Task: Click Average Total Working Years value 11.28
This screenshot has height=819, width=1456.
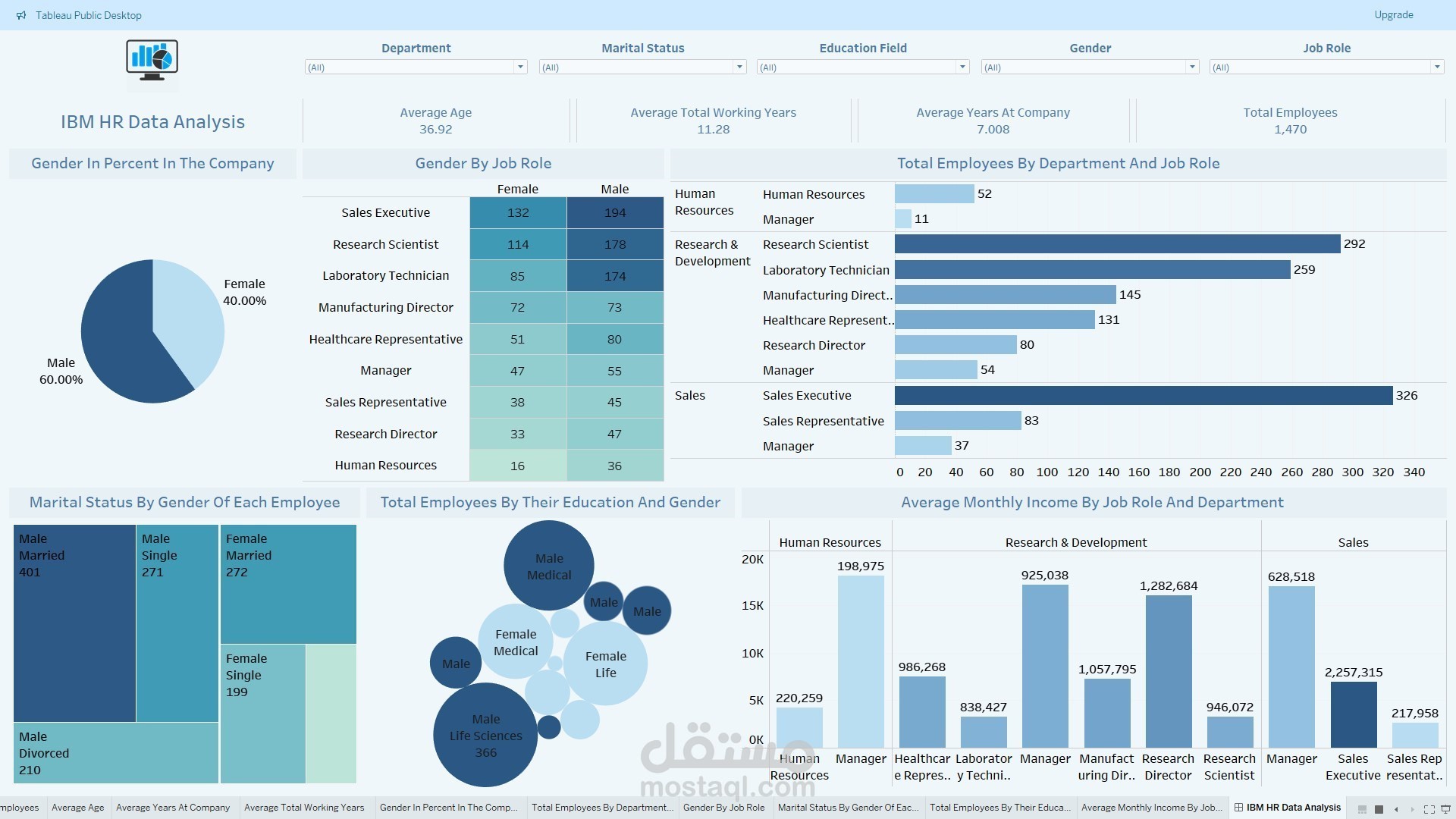Action: (x=713, y=130)
